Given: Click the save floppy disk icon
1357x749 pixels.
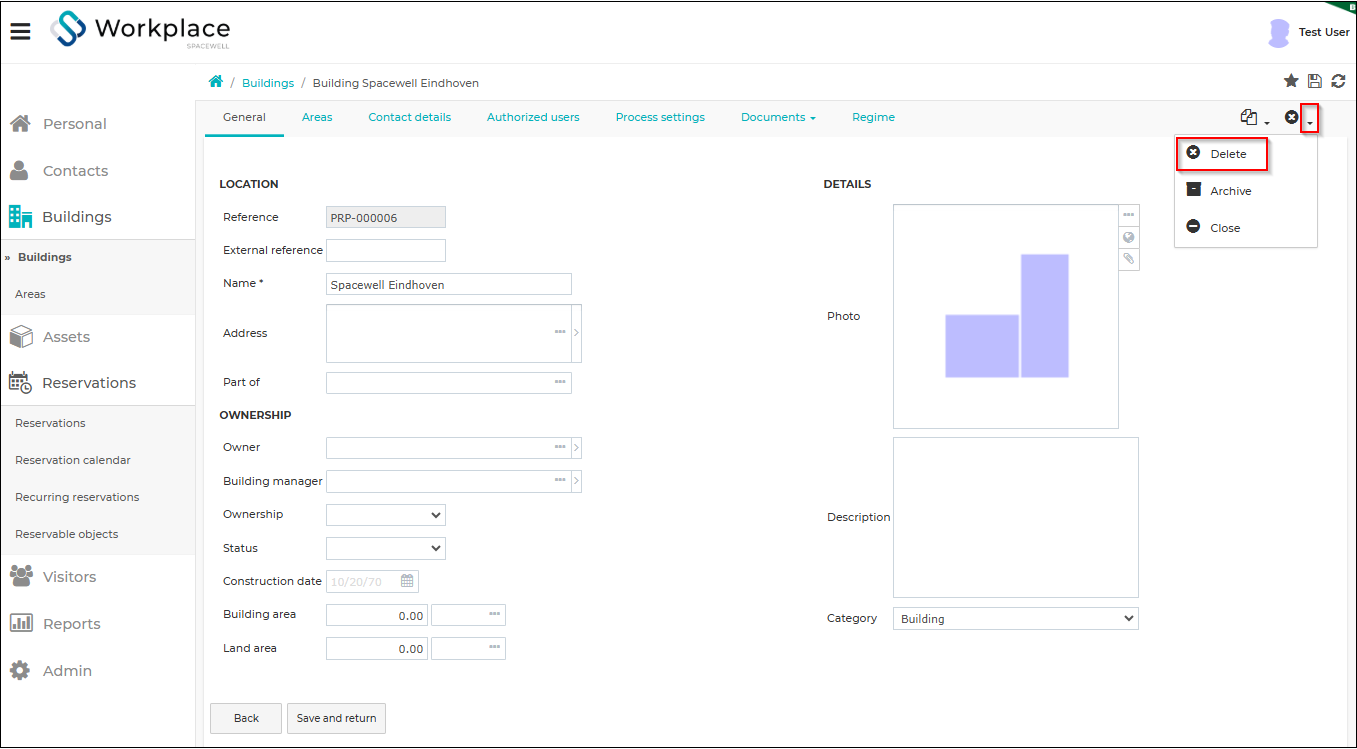Looking at the screenshot, I should pyautogui.click(x=1315, y=81).
